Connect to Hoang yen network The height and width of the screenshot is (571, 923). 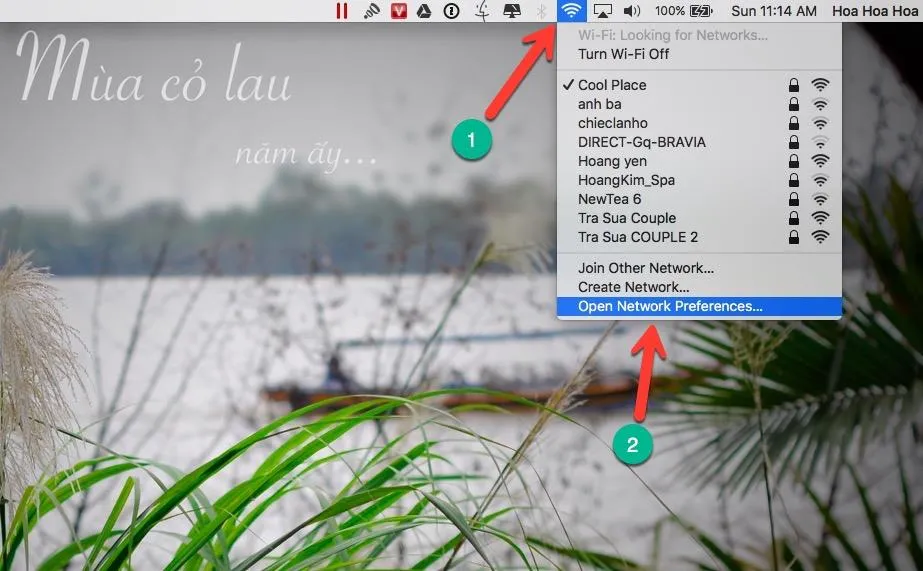pyautogui.click(x=699, y=161)
